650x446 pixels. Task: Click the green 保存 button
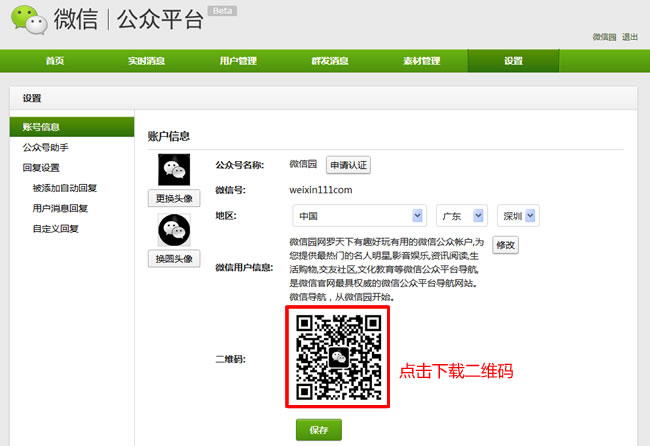[x=319, y=430]
